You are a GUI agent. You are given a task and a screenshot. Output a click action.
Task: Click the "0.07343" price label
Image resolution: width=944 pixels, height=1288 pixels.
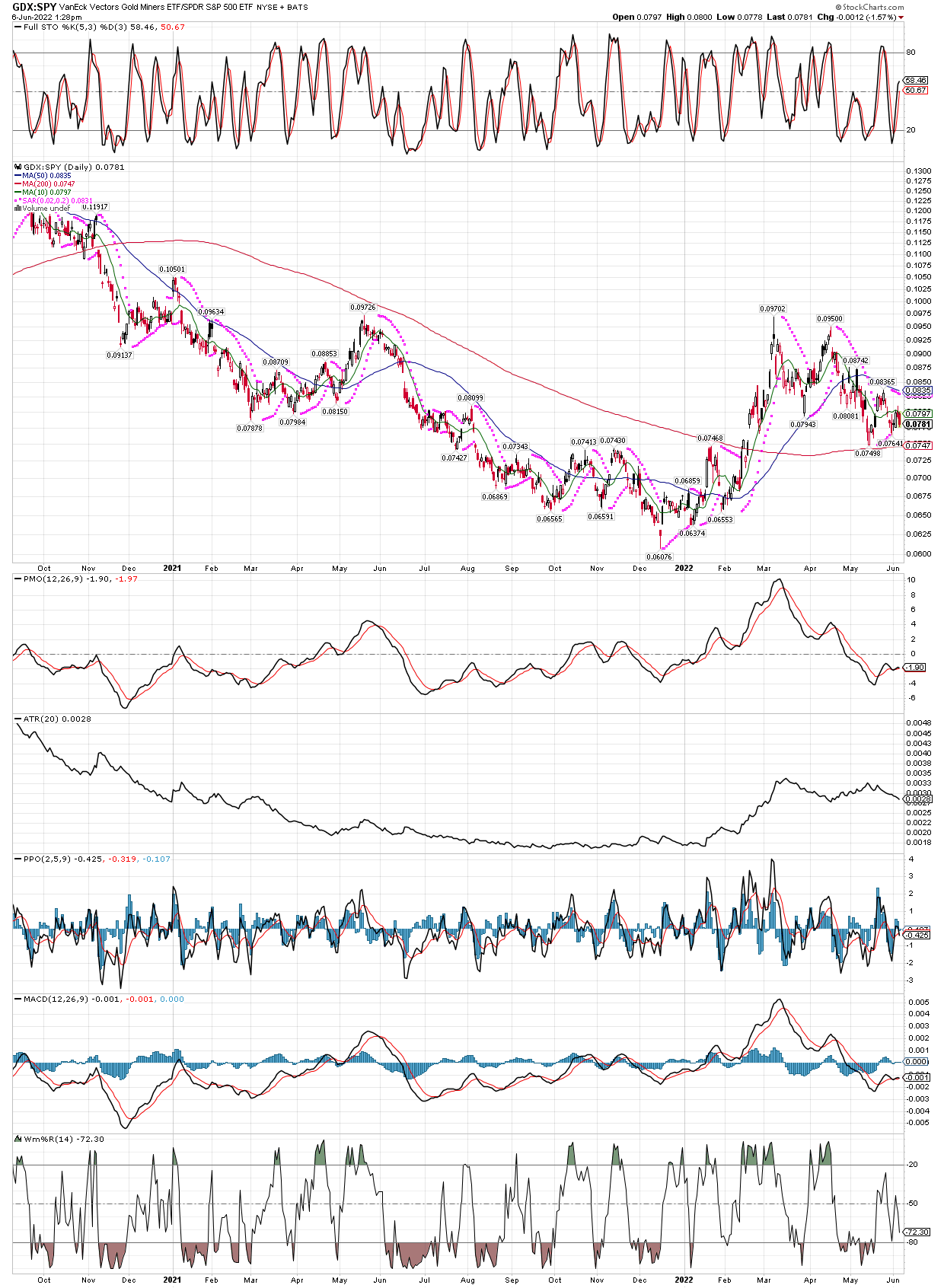tap(515, 447)
